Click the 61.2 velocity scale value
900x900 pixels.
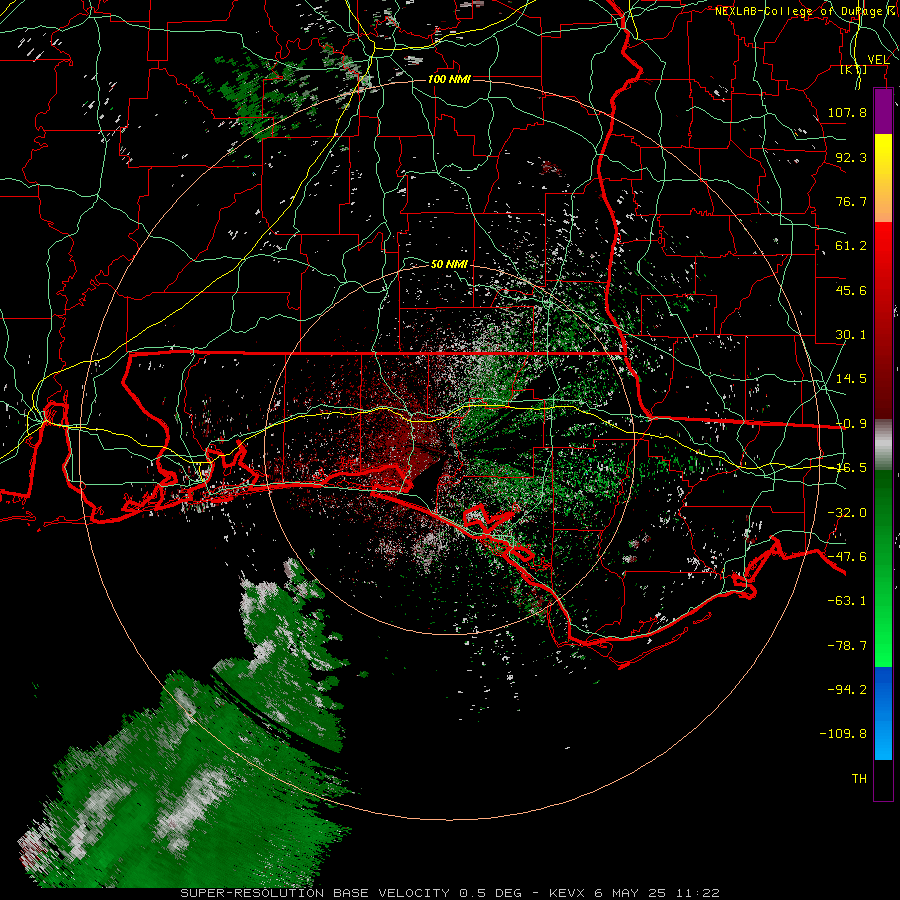[x=851, y=246]
